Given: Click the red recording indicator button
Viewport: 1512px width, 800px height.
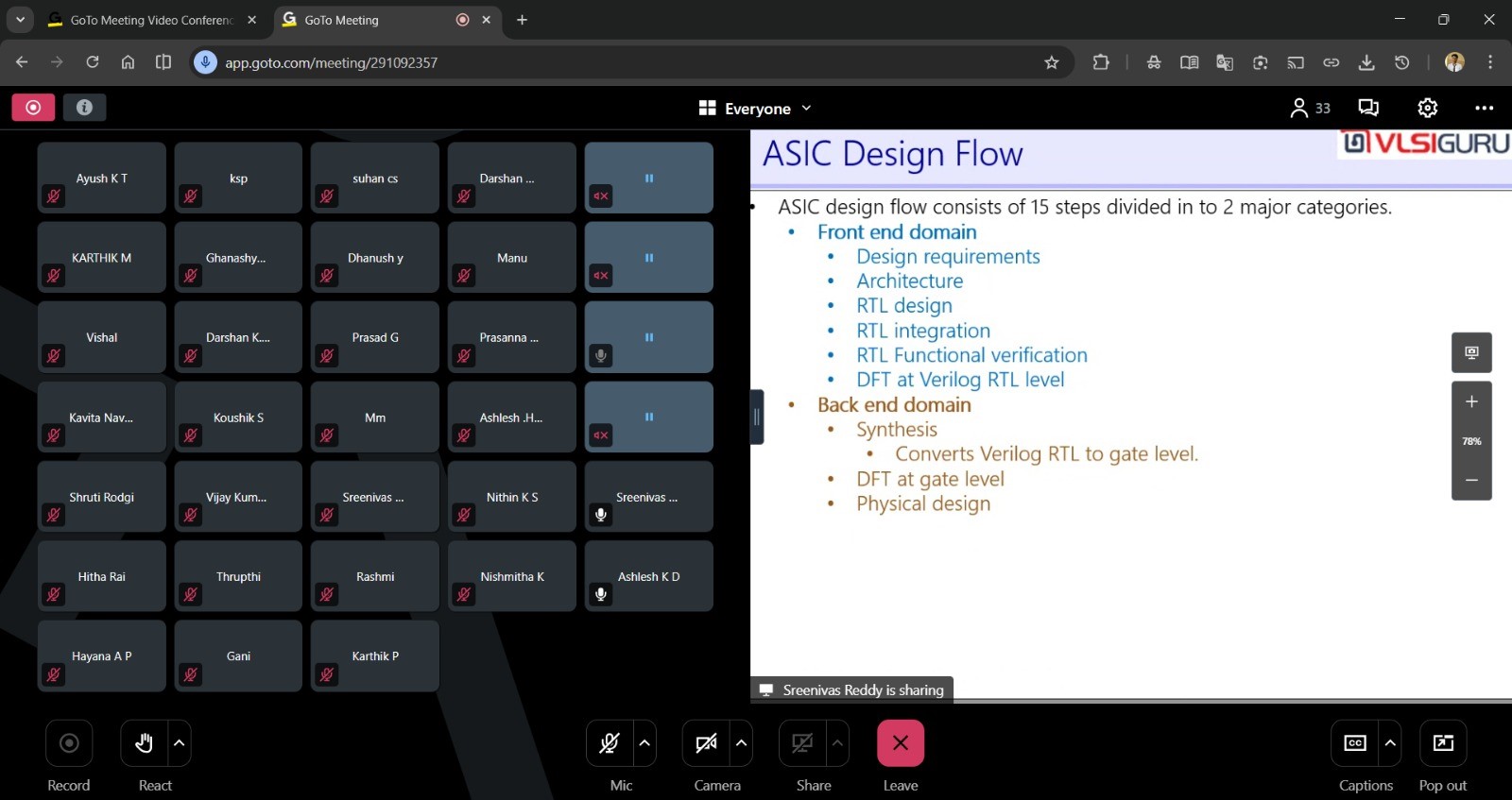Looking at the screenshot, I should (33, 108).
